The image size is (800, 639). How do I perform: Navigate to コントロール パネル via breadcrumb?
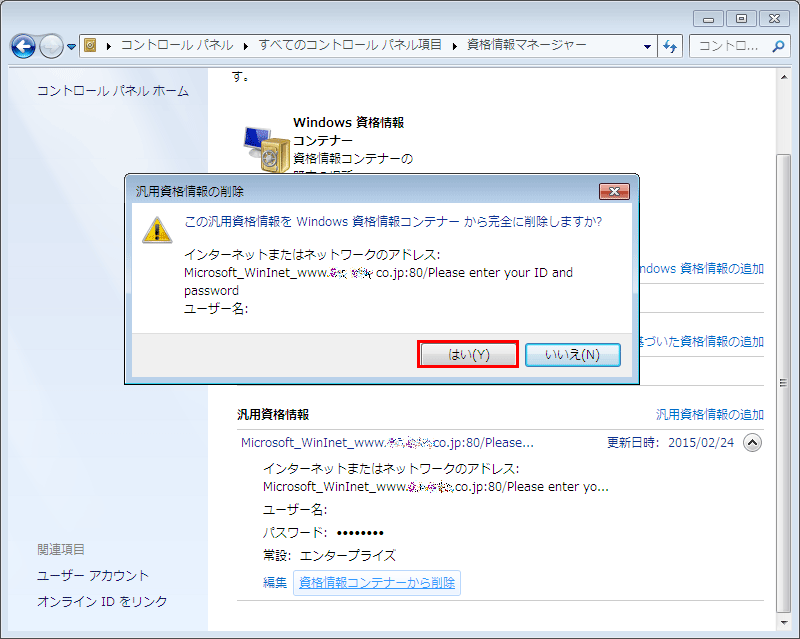click(x=177, y=45)
